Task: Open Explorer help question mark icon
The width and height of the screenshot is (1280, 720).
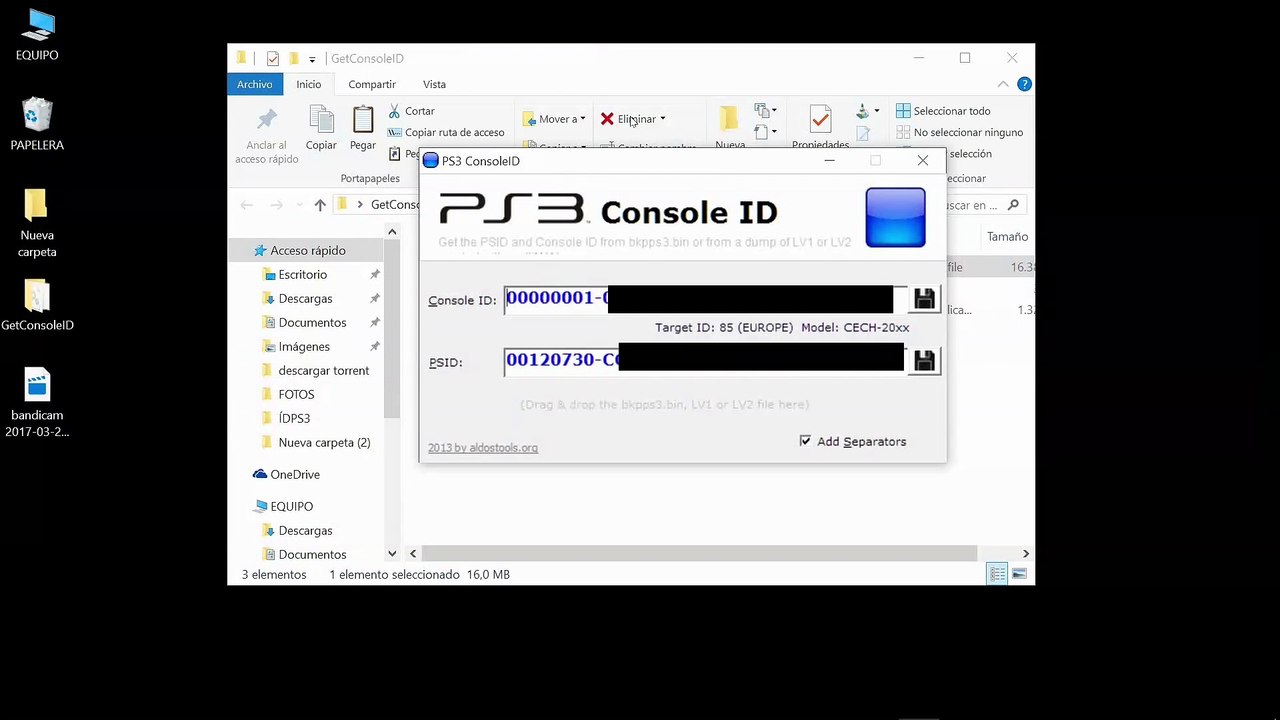Action: [1024, 85]
